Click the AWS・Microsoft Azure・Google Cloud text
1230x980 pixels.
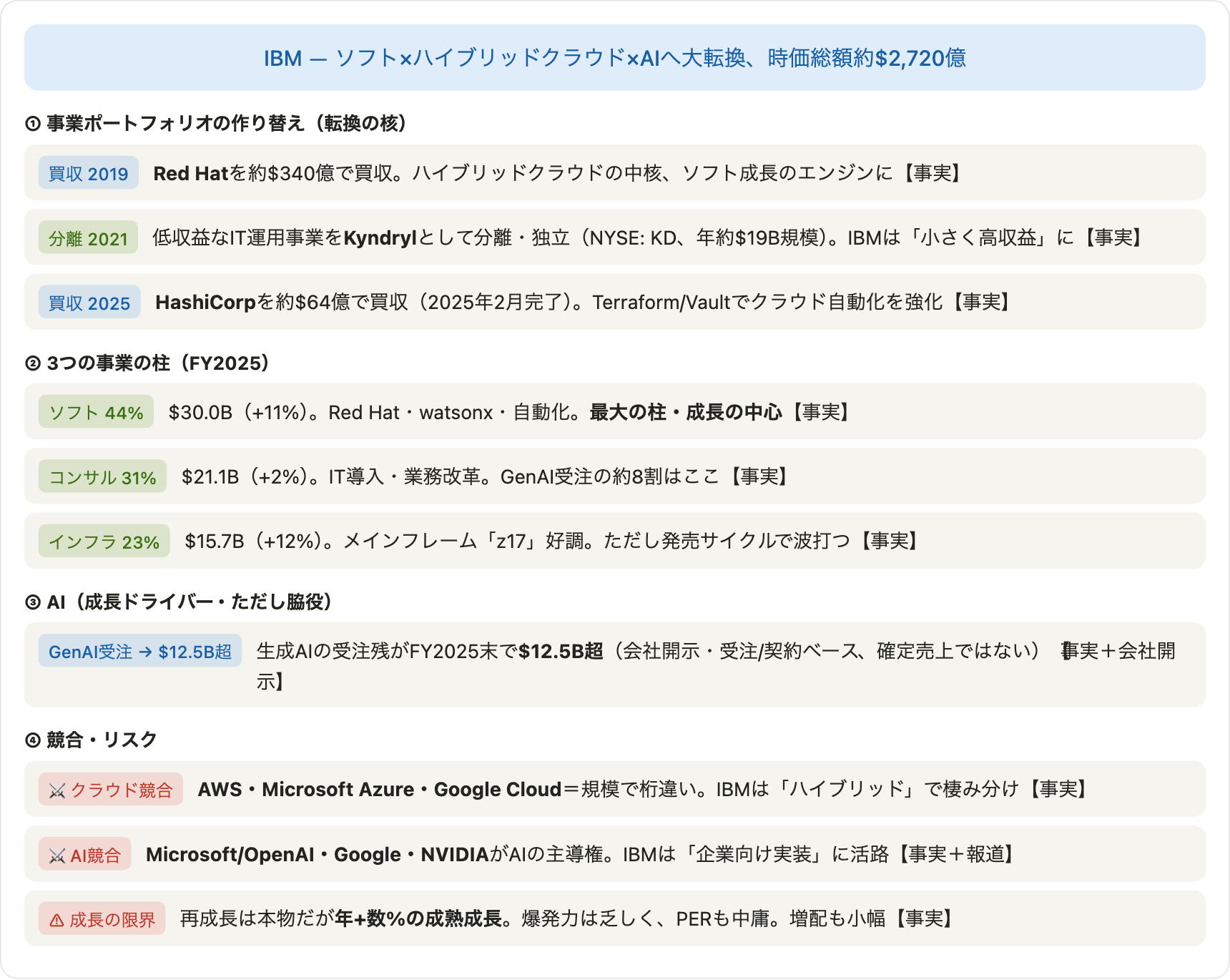pos(380,790)
